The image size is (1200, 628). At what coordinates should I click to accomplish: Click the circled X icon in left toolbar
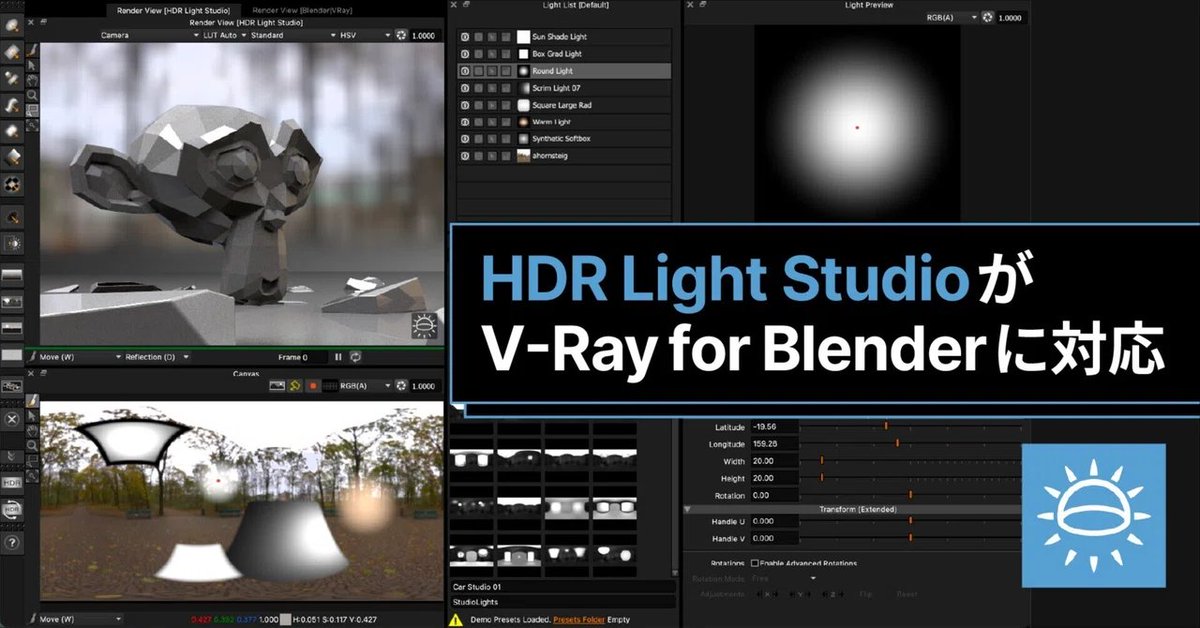pos(12,419)
